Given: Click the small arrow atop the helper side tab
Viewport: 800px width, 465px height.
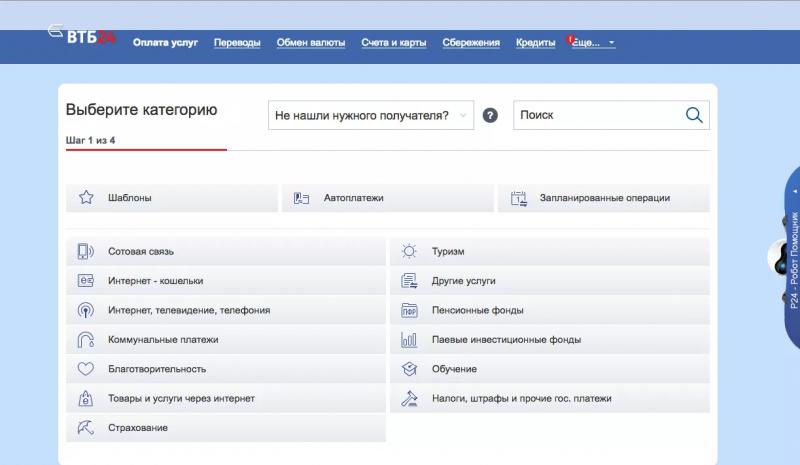Looking at the screenshot, I should tap(795, 191).
